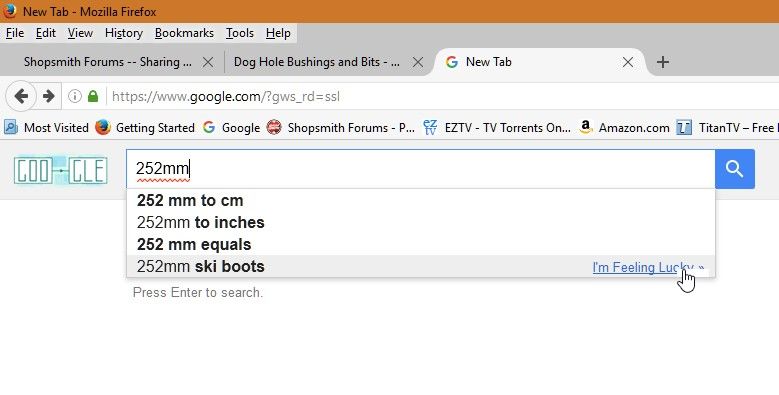Open the EZTV bookmark
Viewport: 779px width, 395px height.
496,128
